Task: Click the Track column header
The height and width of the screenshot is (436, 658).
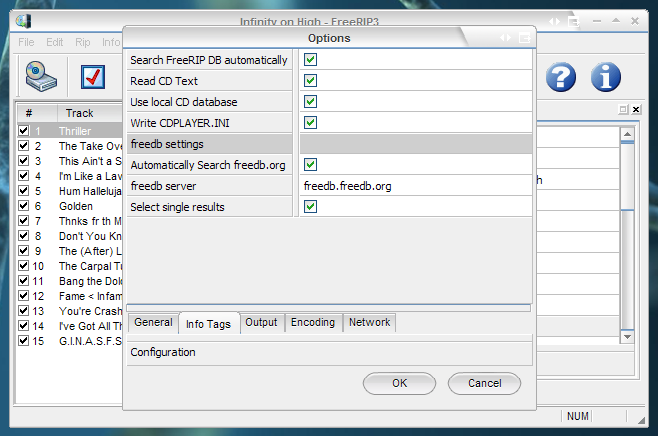Action: (90, 113)
